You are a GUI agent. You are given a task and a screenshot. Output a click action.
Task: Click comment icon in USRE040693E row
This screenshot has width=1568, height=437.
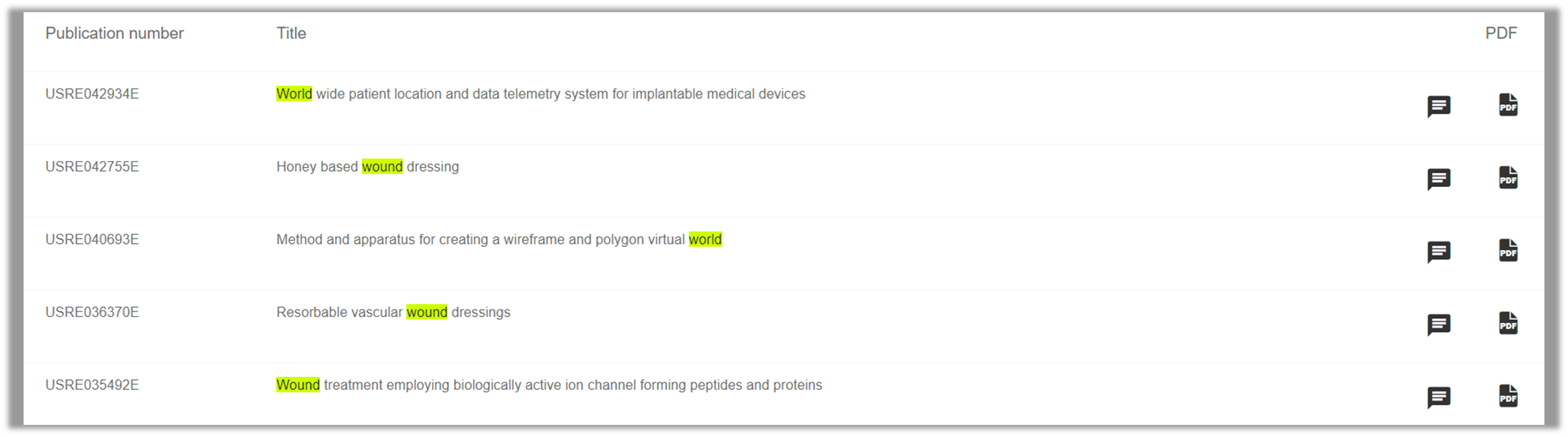(1438, 252)
